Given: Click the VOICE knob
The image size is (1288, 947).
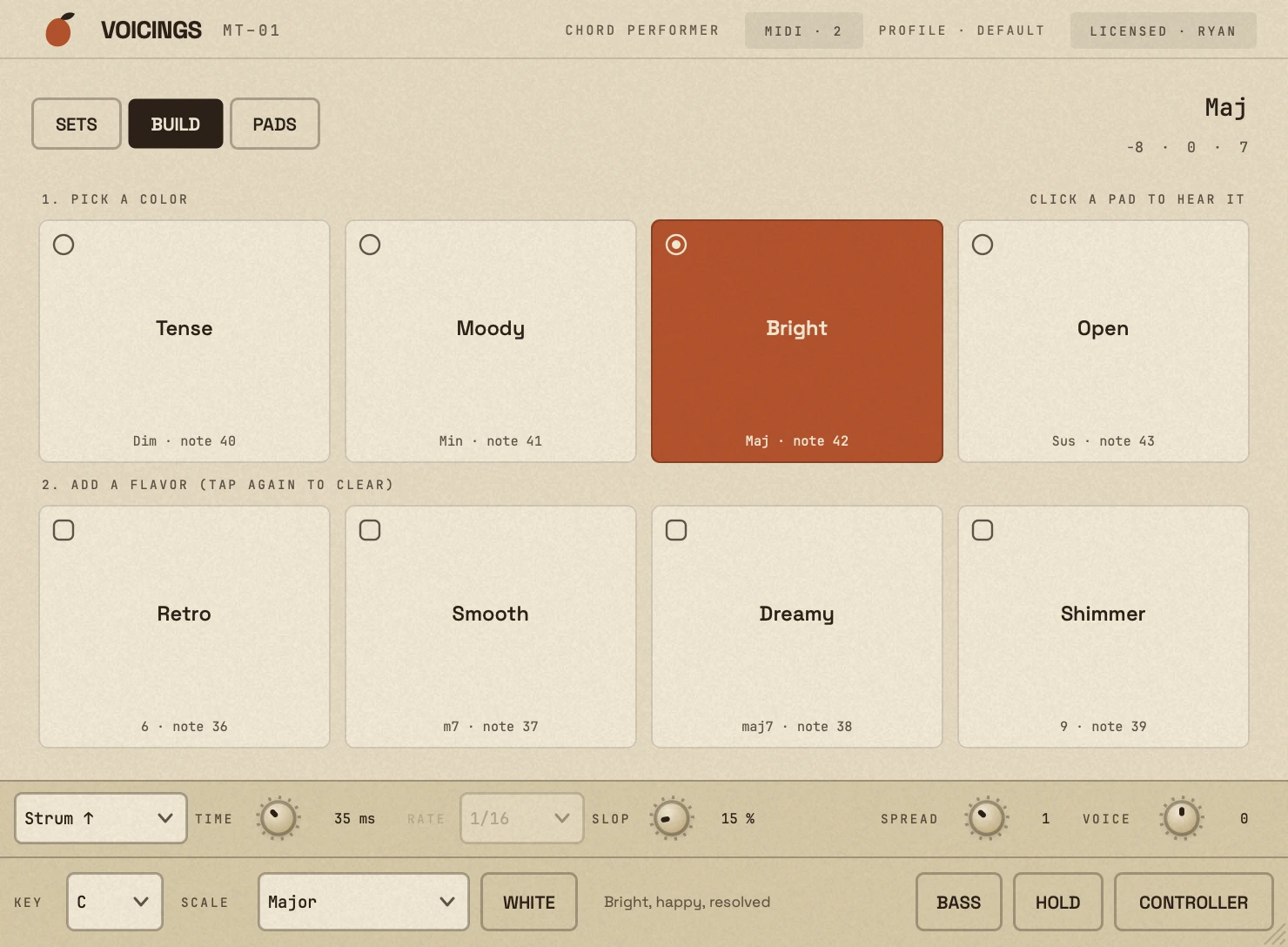Looking at the screenshot, I should (1182, 818).
